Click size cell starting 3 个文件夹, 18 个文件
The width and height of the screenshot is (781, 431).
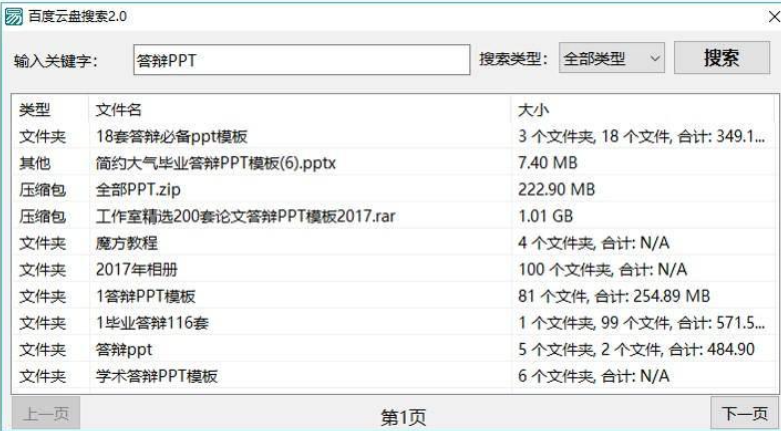pos(641,136)
